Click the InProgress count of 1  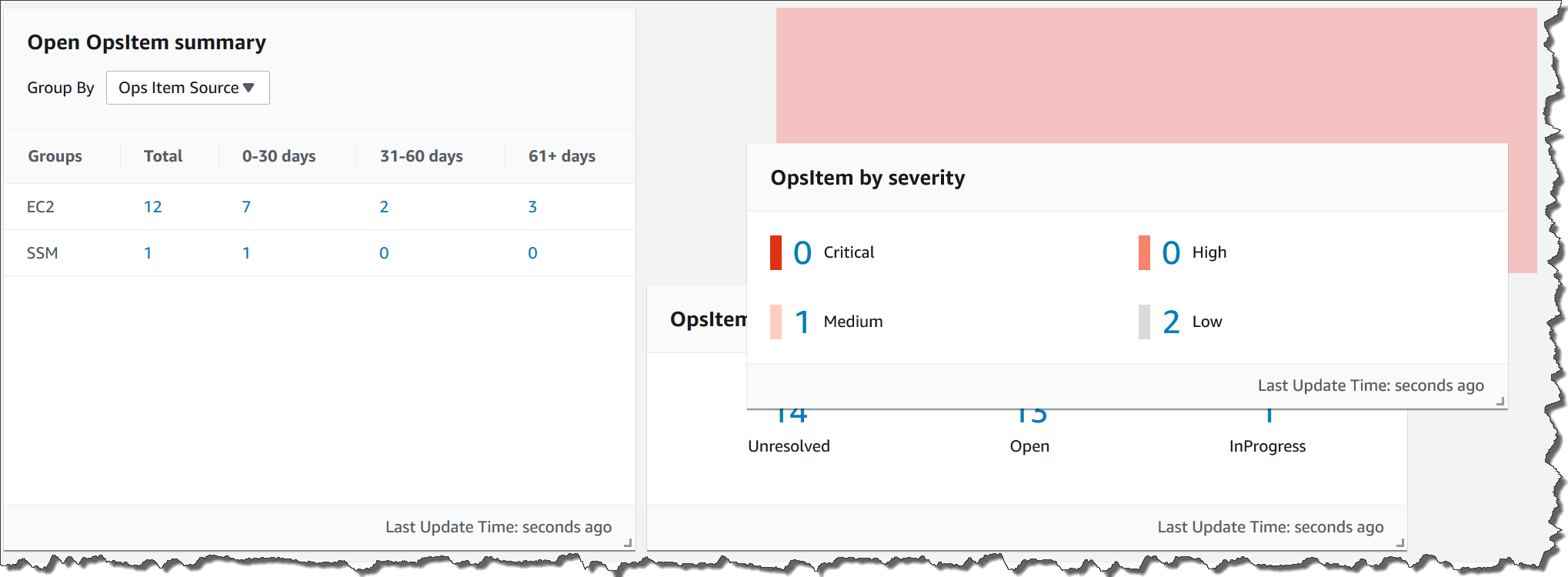tap(1266, 415)
